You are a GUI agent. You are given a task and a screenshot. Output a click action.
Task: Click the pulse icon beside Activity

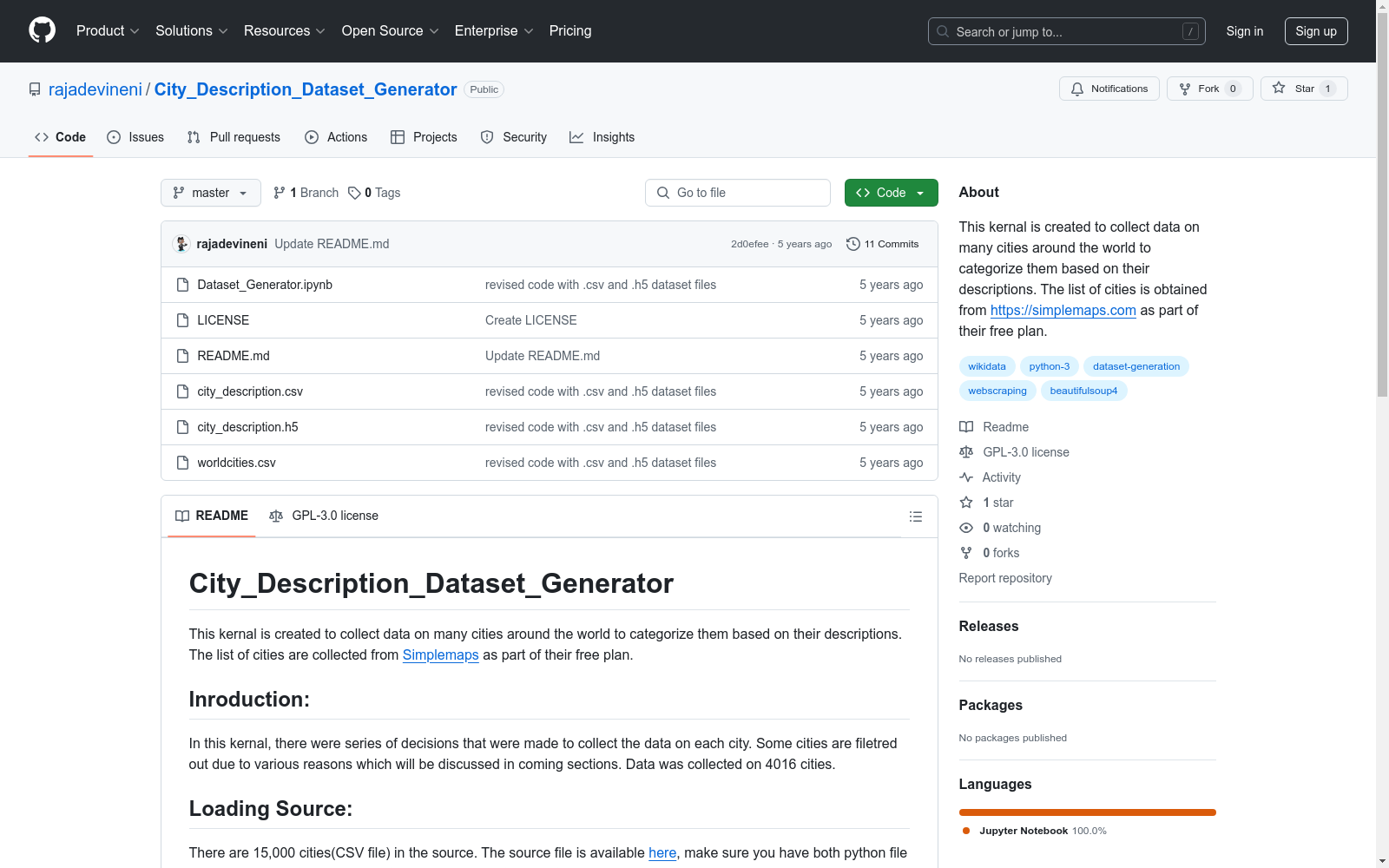[966, 477]
